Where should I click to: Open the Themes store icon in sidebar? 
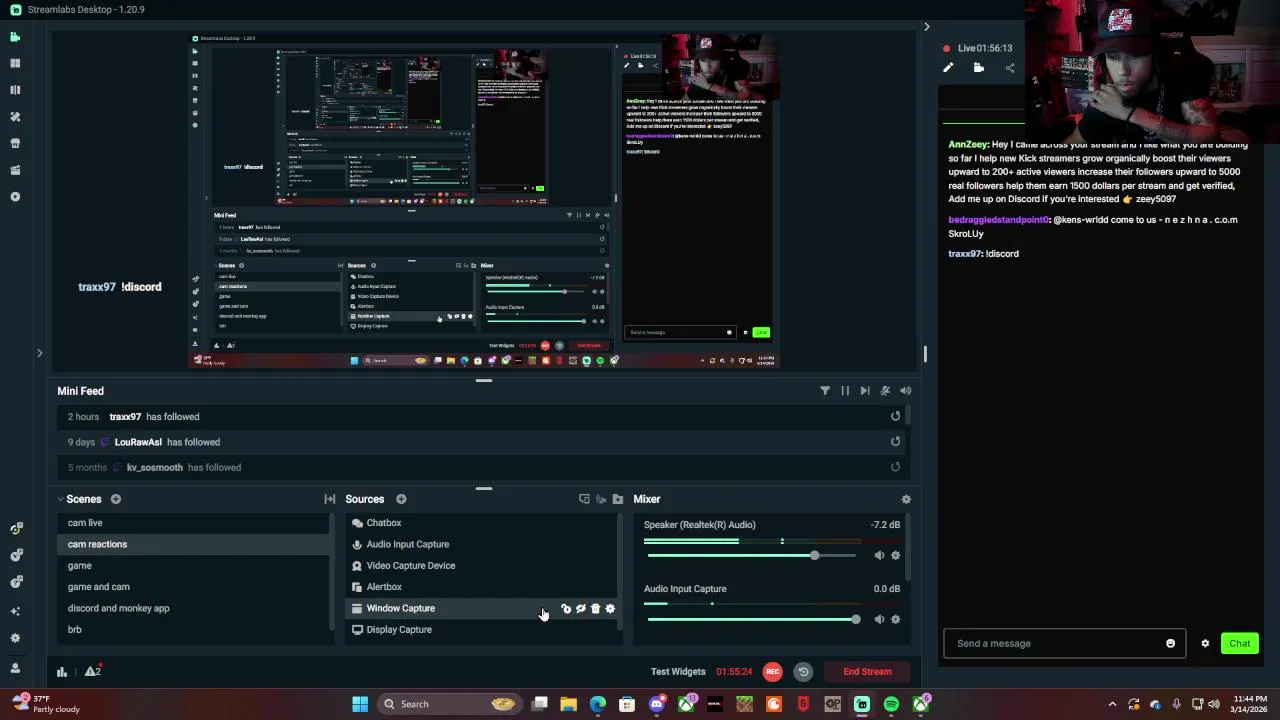click(x=15, y=117)
